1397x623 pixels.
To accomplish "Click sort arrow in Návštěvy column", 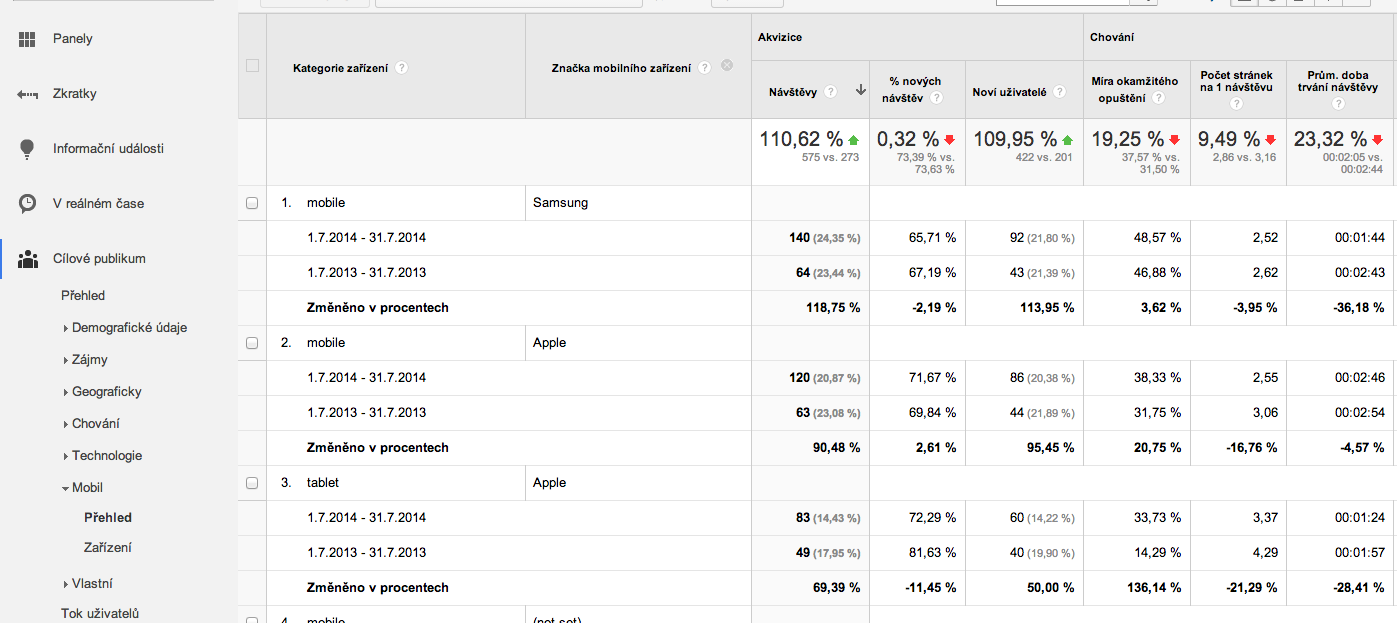I will click(x=860, y=91).
